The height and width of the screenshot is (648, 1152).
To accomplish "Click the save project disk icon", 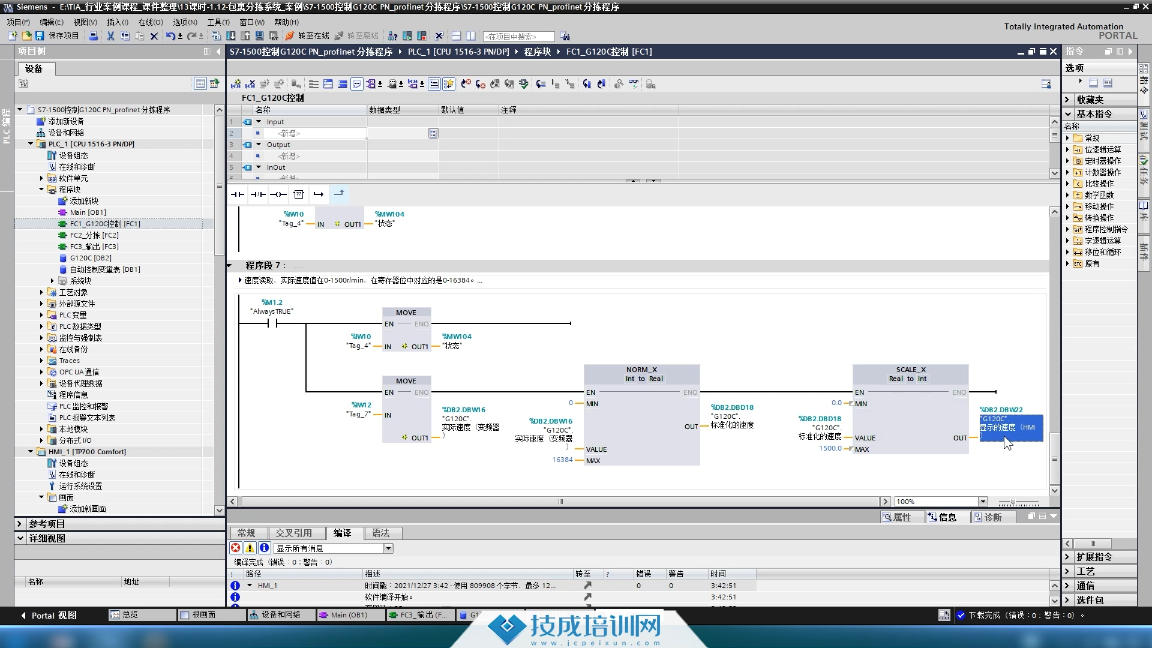I will 39,35.
